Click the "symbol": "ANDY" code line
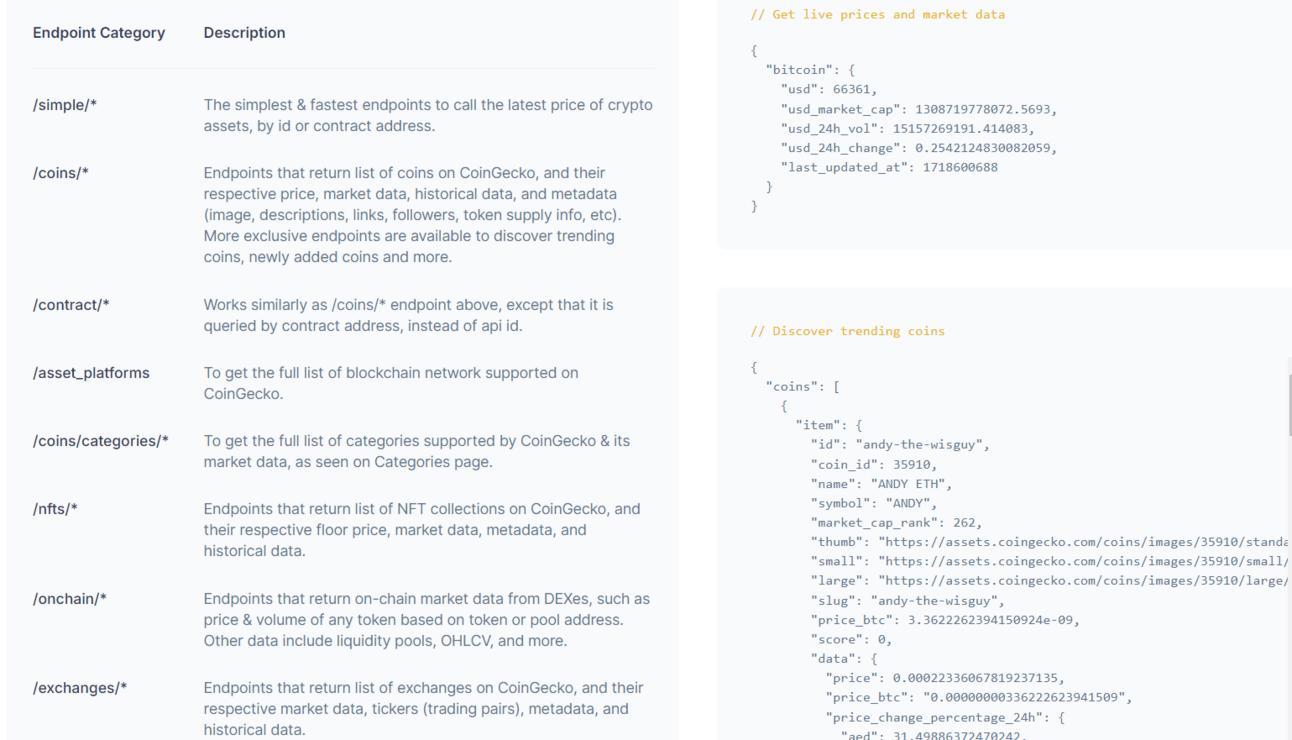Screen dimensions: 1292x740 coord(873,503)
